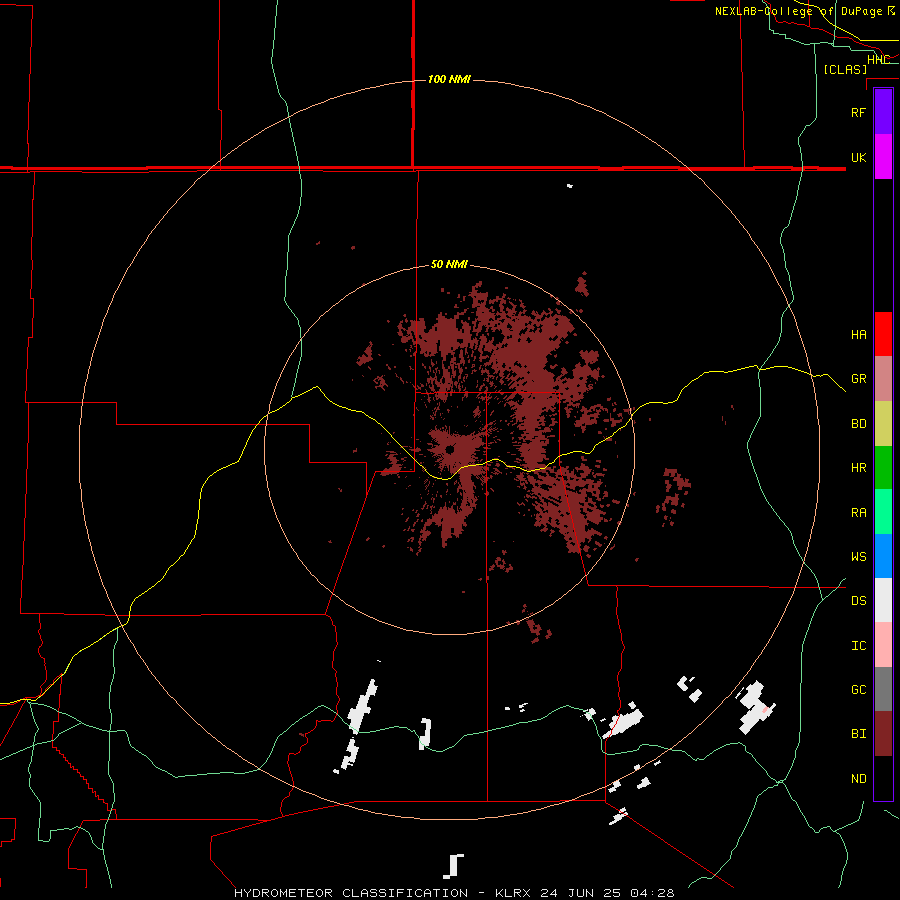Image resolution: width=900 pixels, height=900 pixels.
Task: Click the UK legend label
Action: [858, 157]
